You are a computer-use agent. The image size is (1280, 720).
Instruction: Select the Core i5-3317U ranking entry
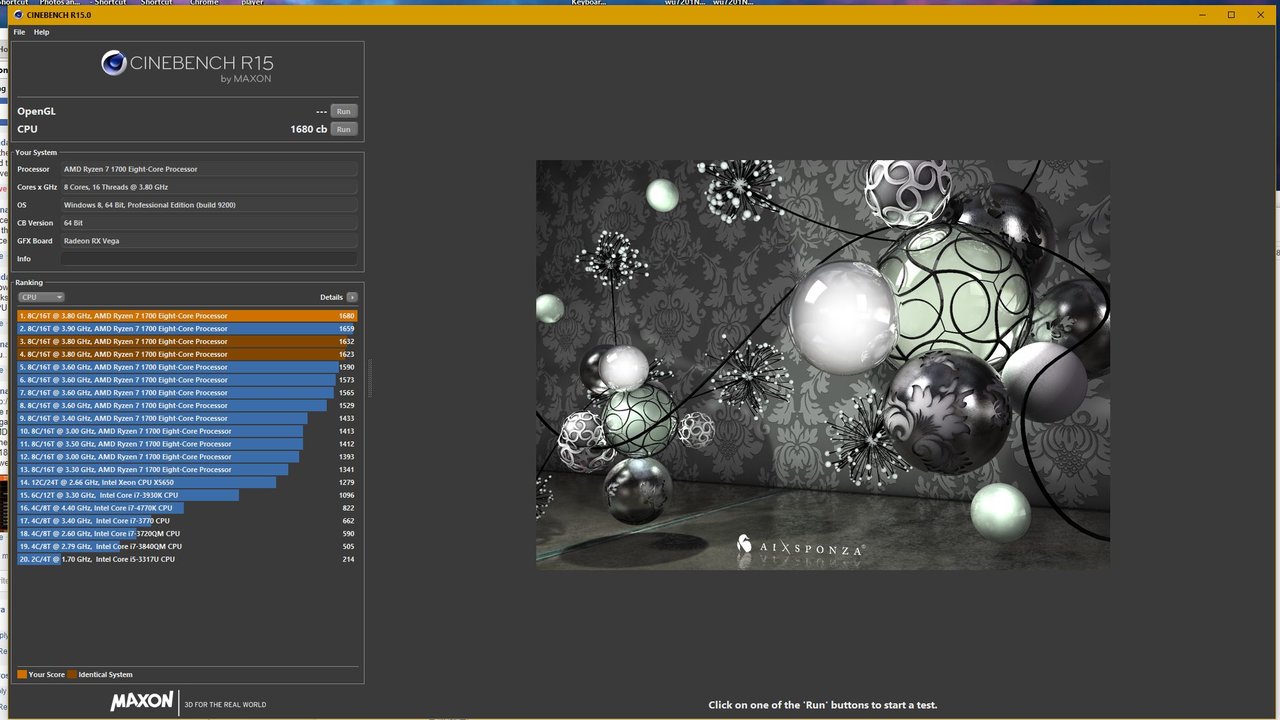187,559
